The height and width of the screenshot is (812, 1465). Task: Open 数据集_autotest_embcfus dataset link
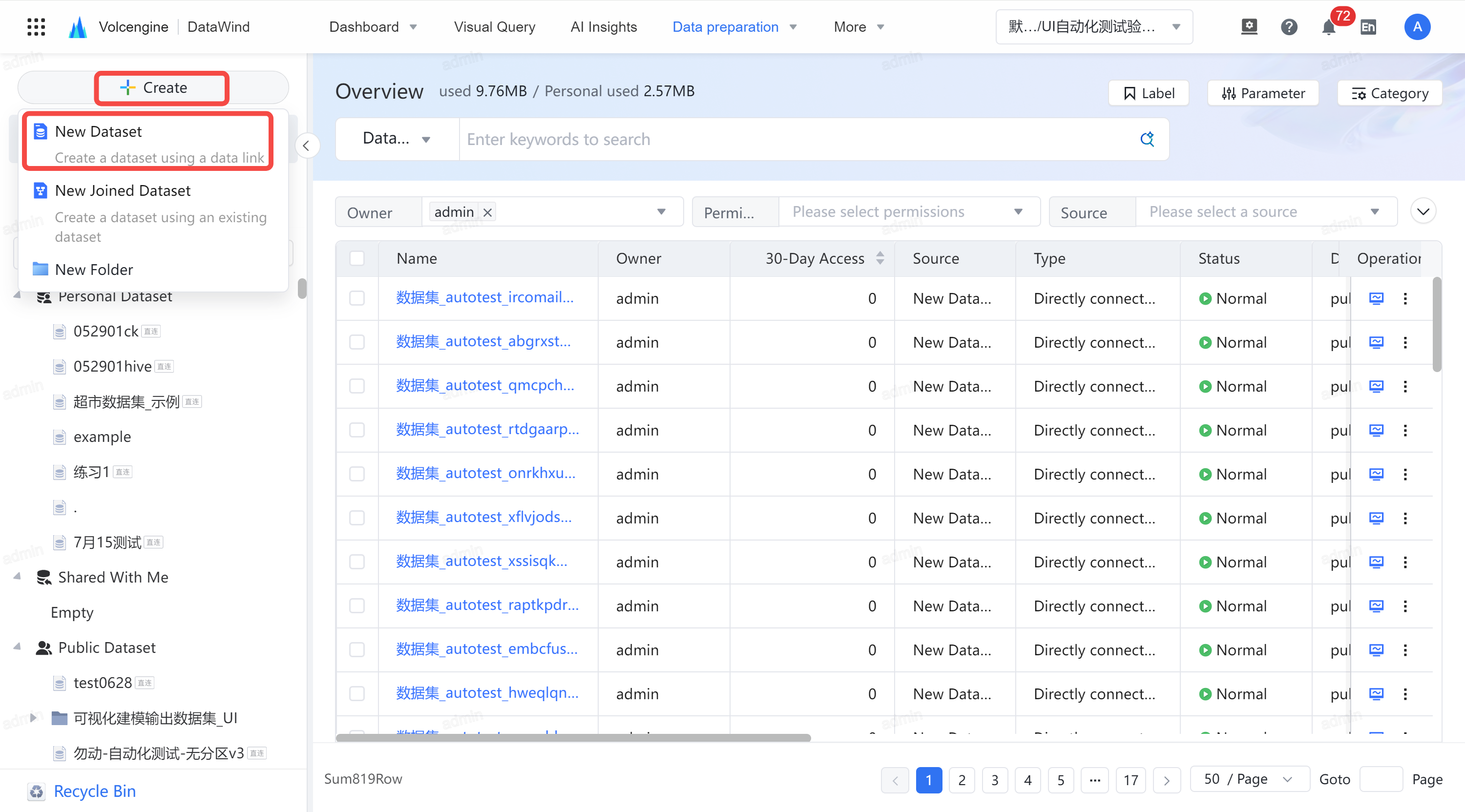click(x=487, y=649)
